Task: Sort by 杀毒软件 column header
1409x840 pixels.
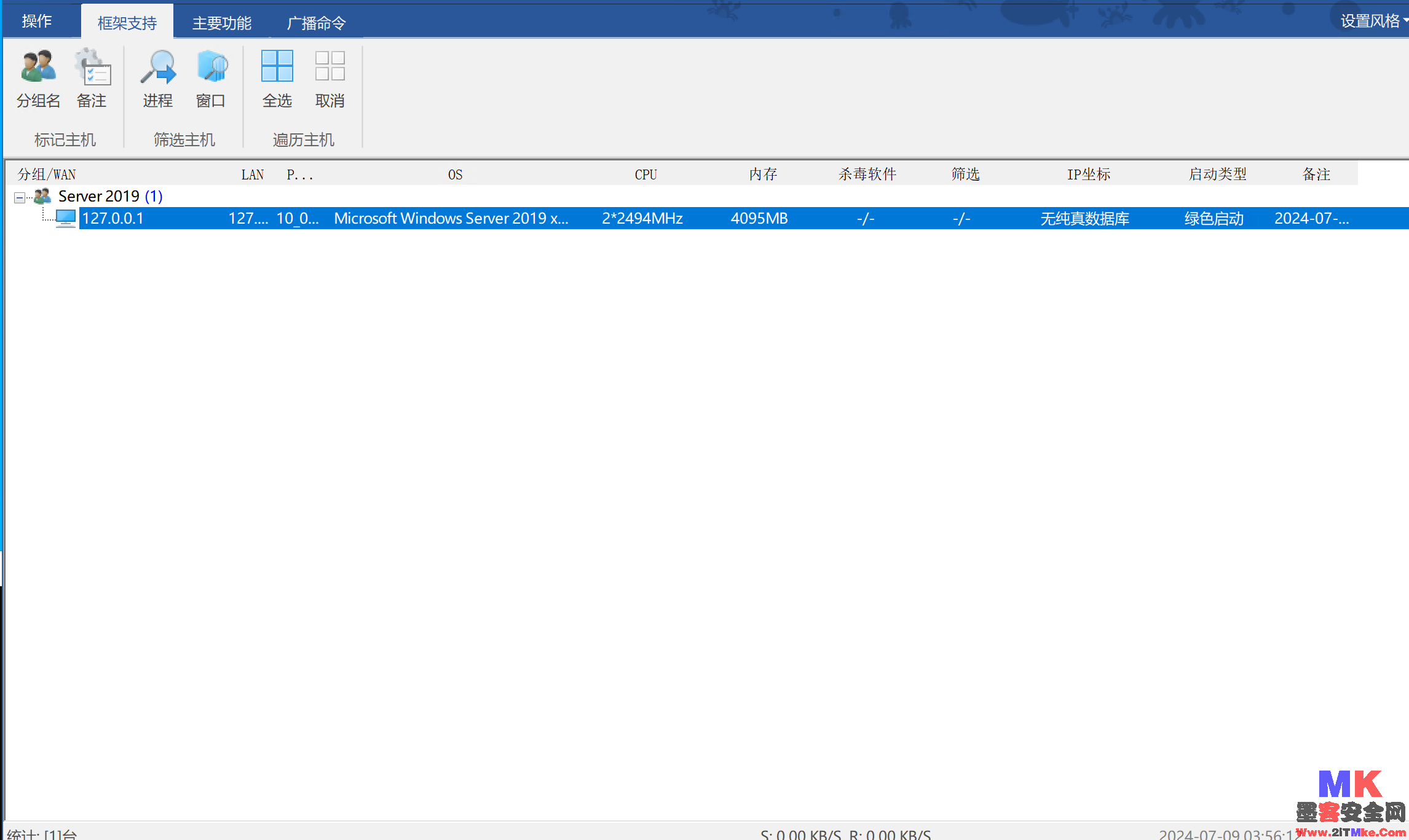Action: point(867,175)
